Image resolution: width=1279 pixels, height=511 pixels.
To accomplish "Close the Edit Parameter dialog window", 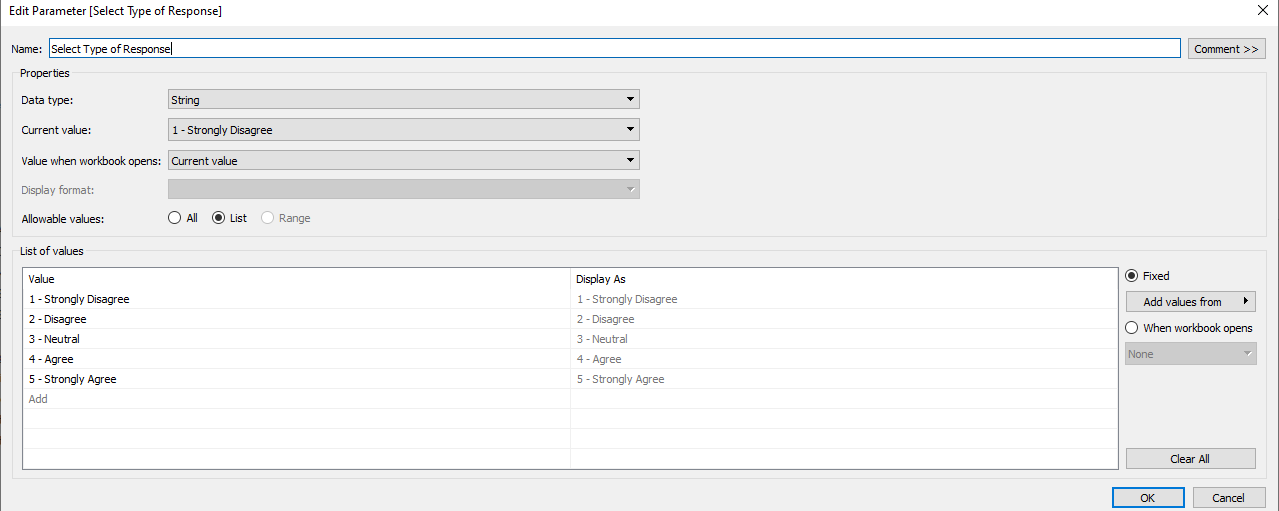I will [1261, 10].
